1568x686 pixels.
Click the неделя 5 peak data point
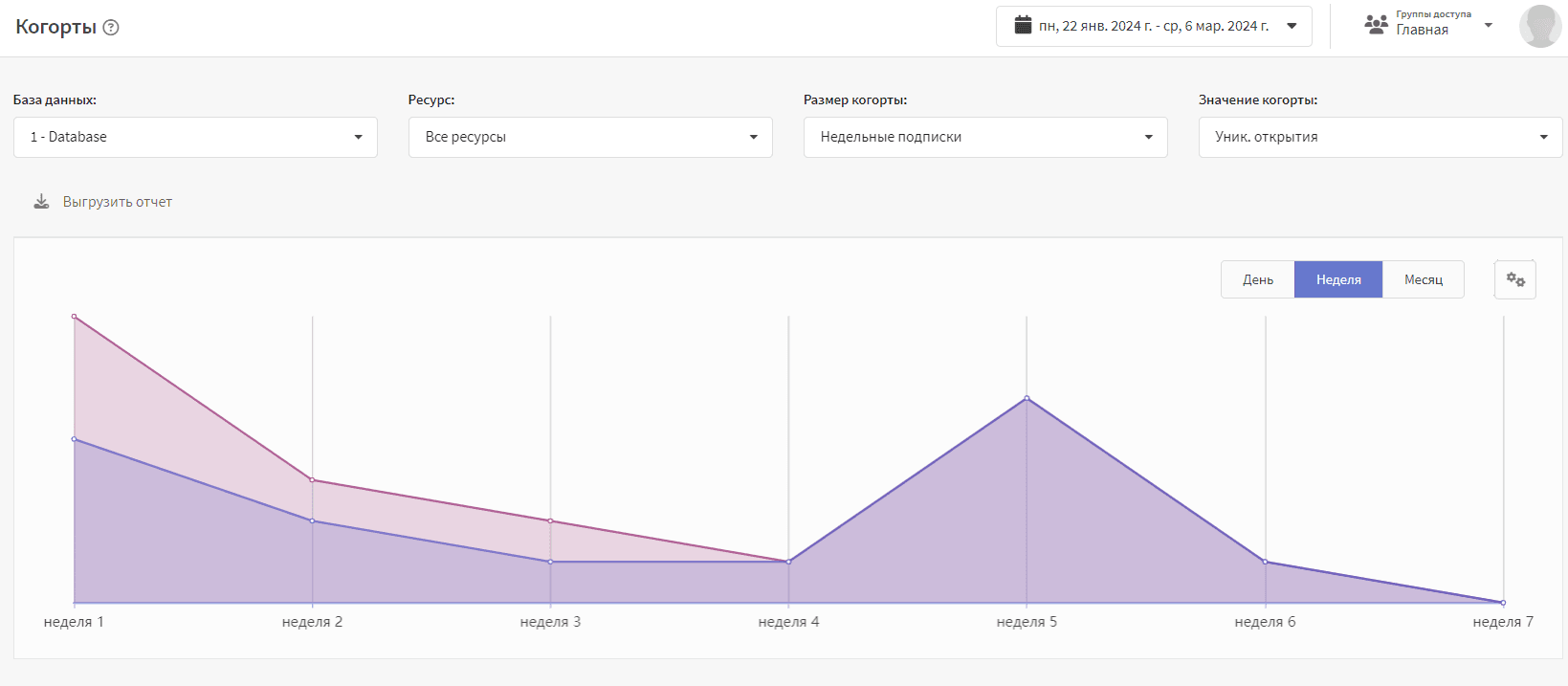(x=1027, y=398)
